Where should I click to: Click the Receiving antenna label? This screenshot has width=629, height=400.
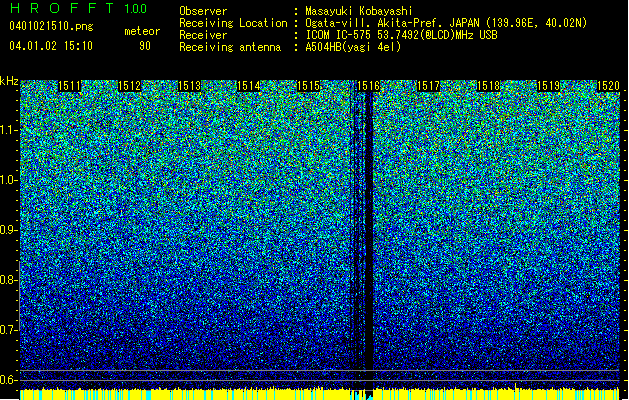coord(230,47)
